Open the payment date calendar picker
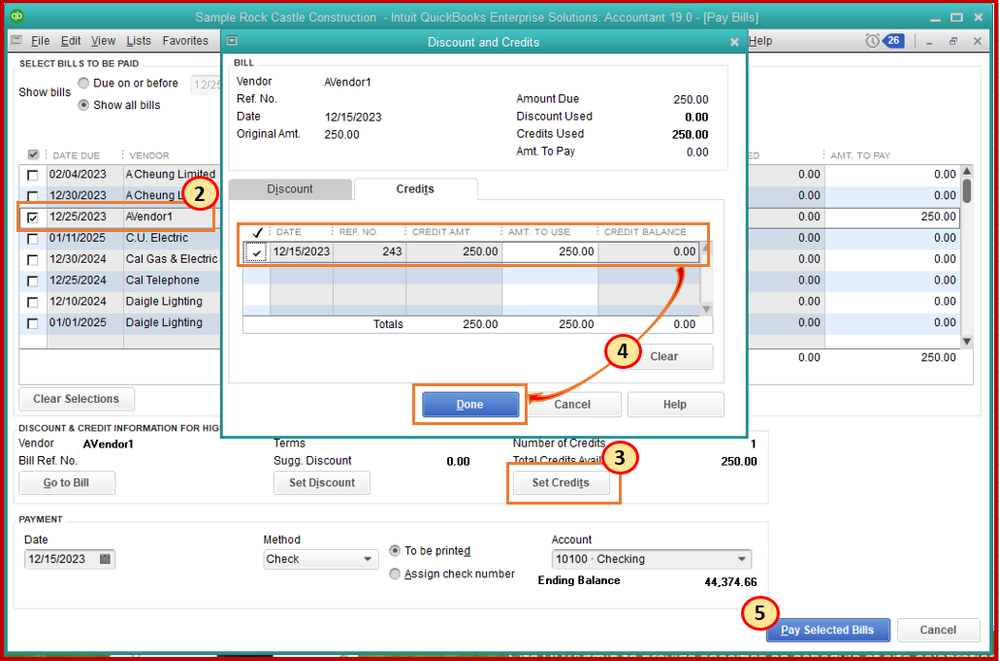 (105, 559)
